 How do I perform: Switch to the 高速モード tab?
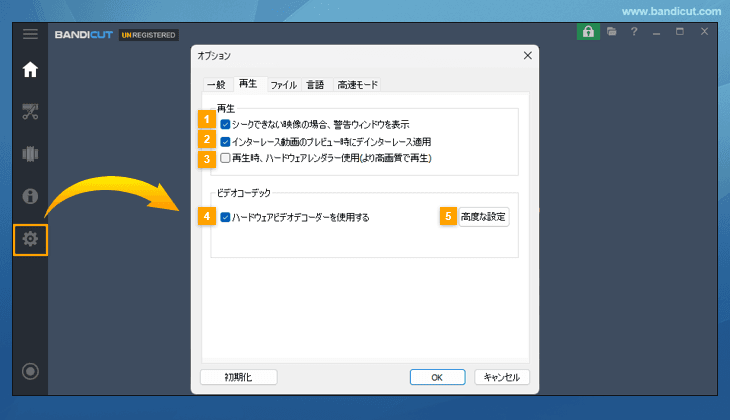[x=358, y=85]
